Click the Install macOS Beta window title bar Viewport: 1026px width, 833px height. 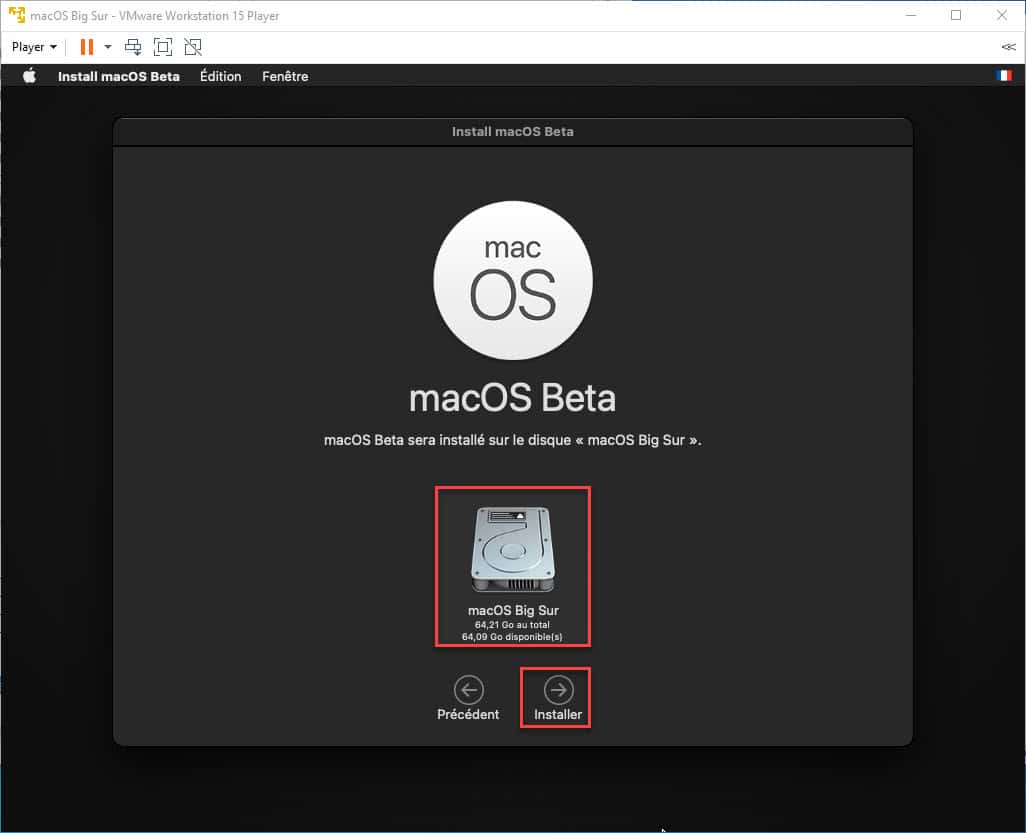click(x=512, y=131)
